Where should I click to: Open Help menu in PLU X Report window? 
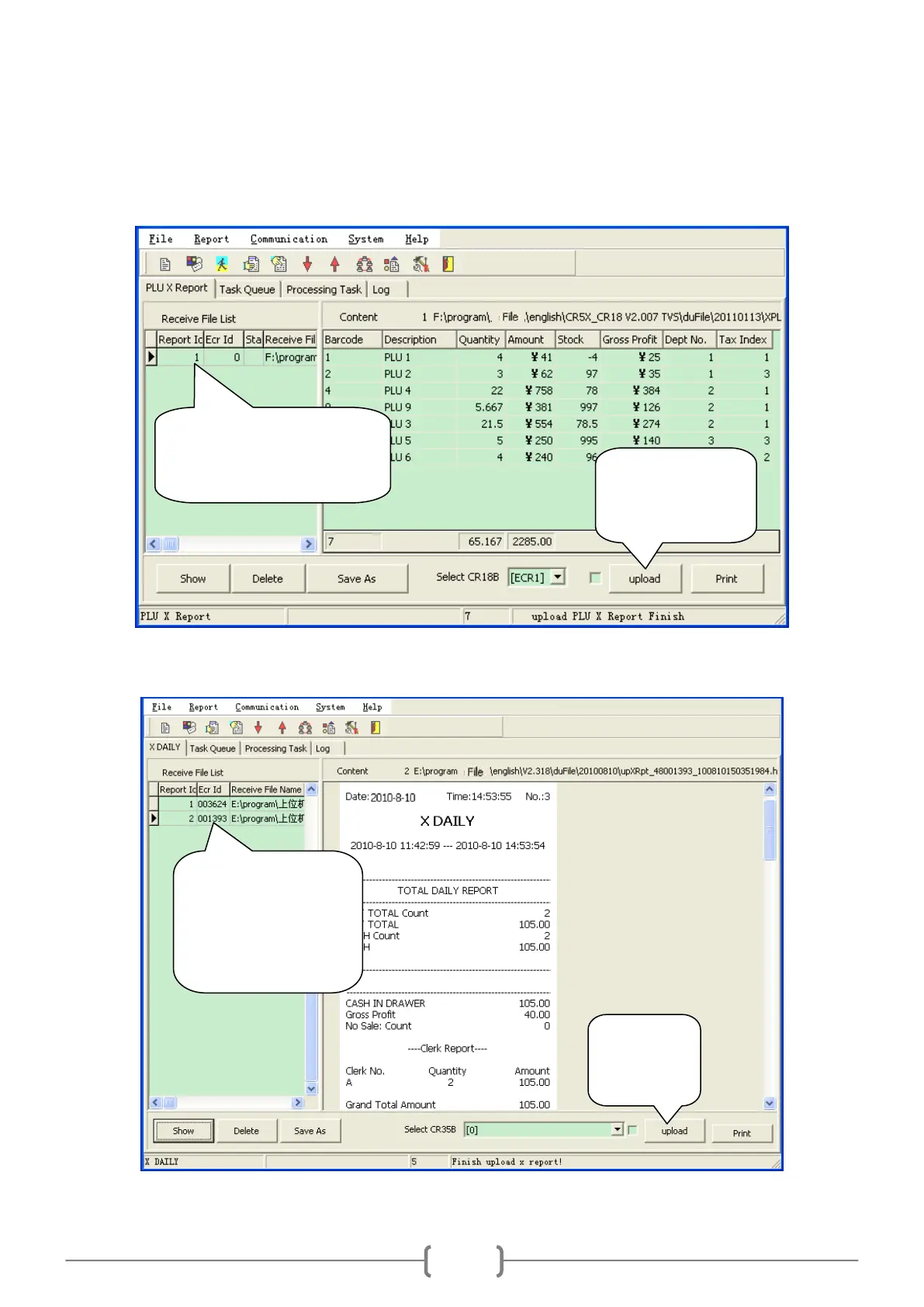click(x=417, y=239)
